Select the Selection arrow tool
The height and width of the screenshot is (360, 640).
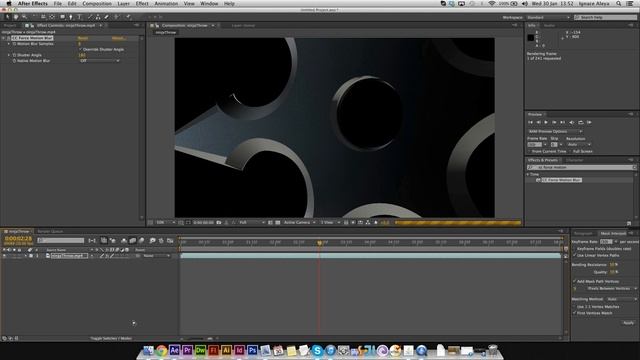pos(8,17)
